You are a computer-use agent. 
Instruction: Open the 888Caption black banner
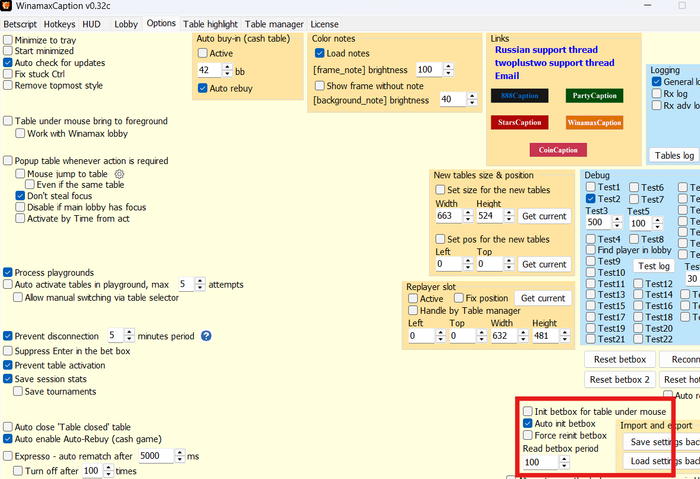click(x=520, y=96)
